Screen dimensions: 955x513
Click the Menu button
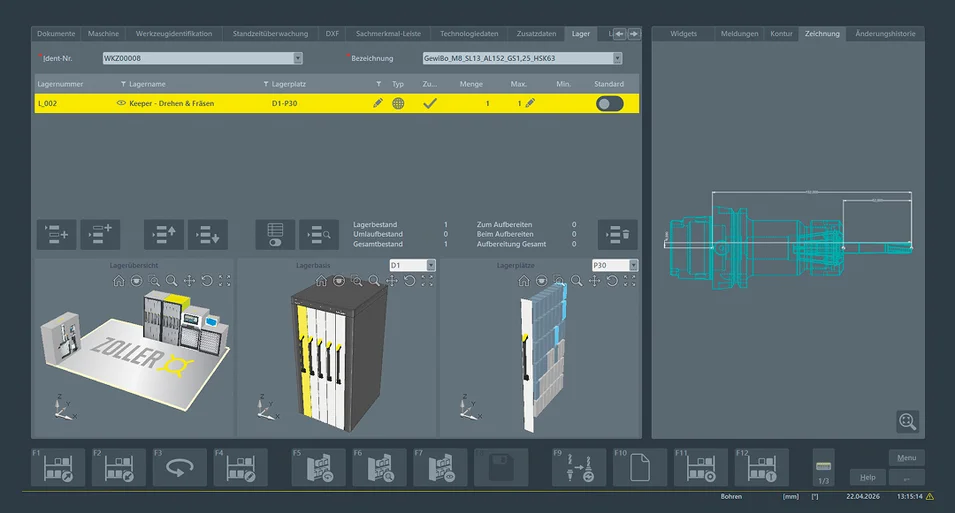[x=906, y=458]
